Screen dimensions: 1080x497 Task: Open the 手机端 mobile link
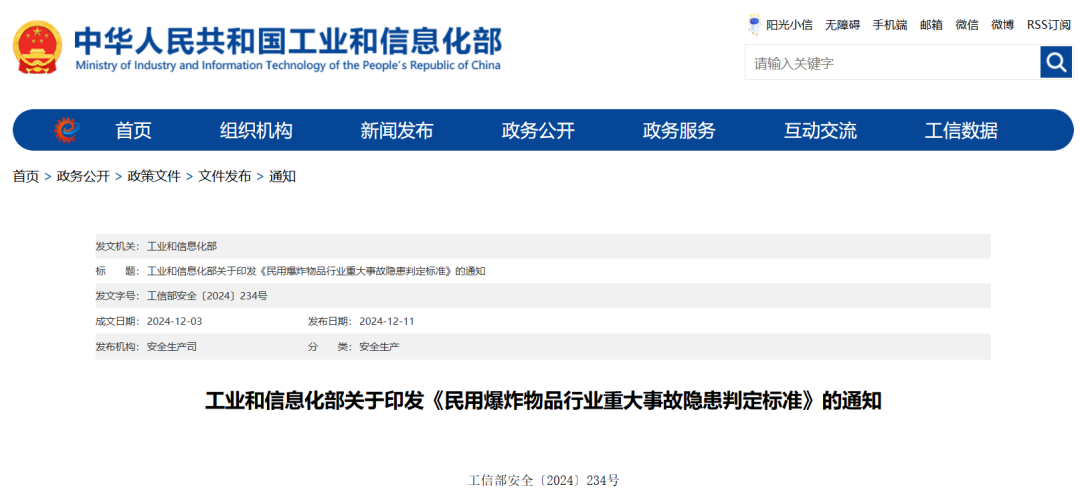889,25
